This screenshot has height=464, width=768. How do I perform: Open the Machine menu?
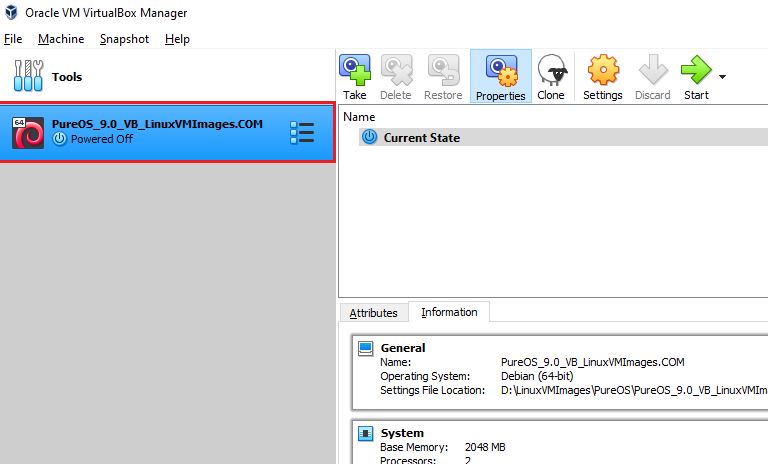[x=61, y=39]
